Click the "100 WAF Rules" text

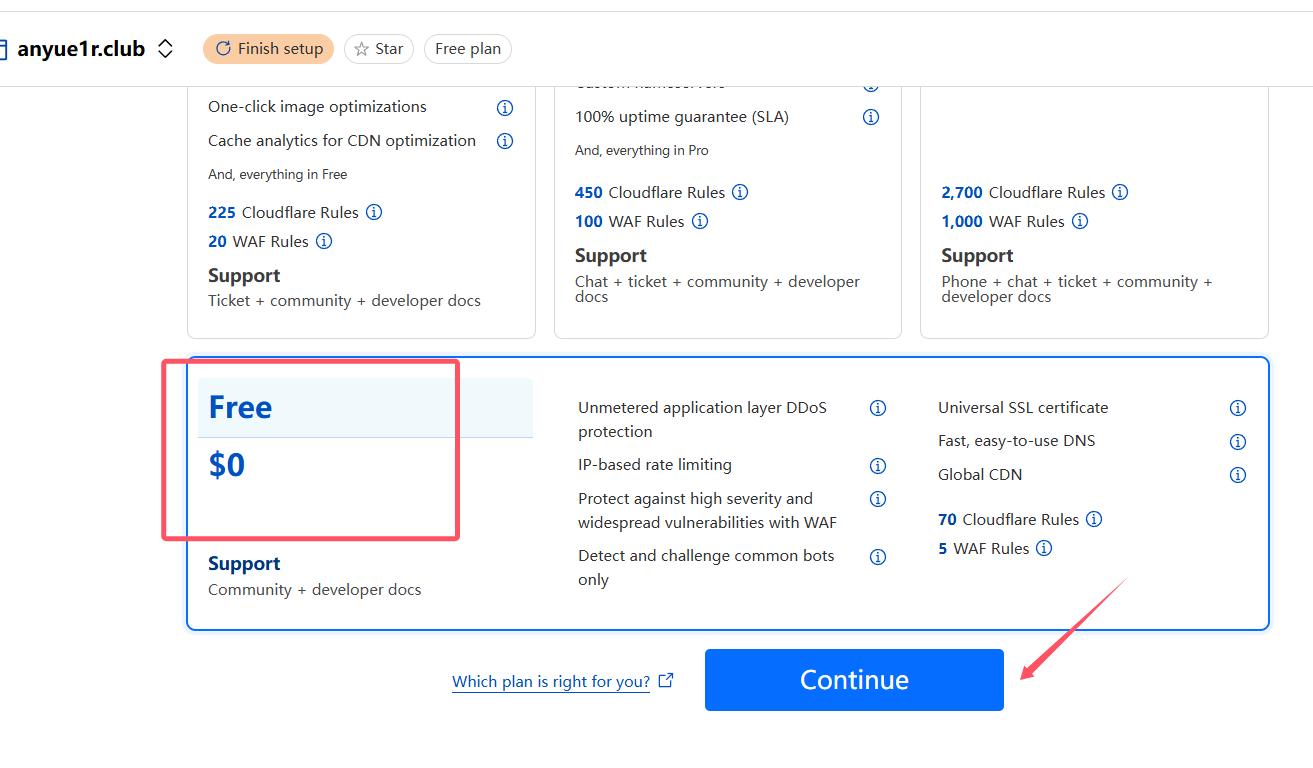coord(630,221)
